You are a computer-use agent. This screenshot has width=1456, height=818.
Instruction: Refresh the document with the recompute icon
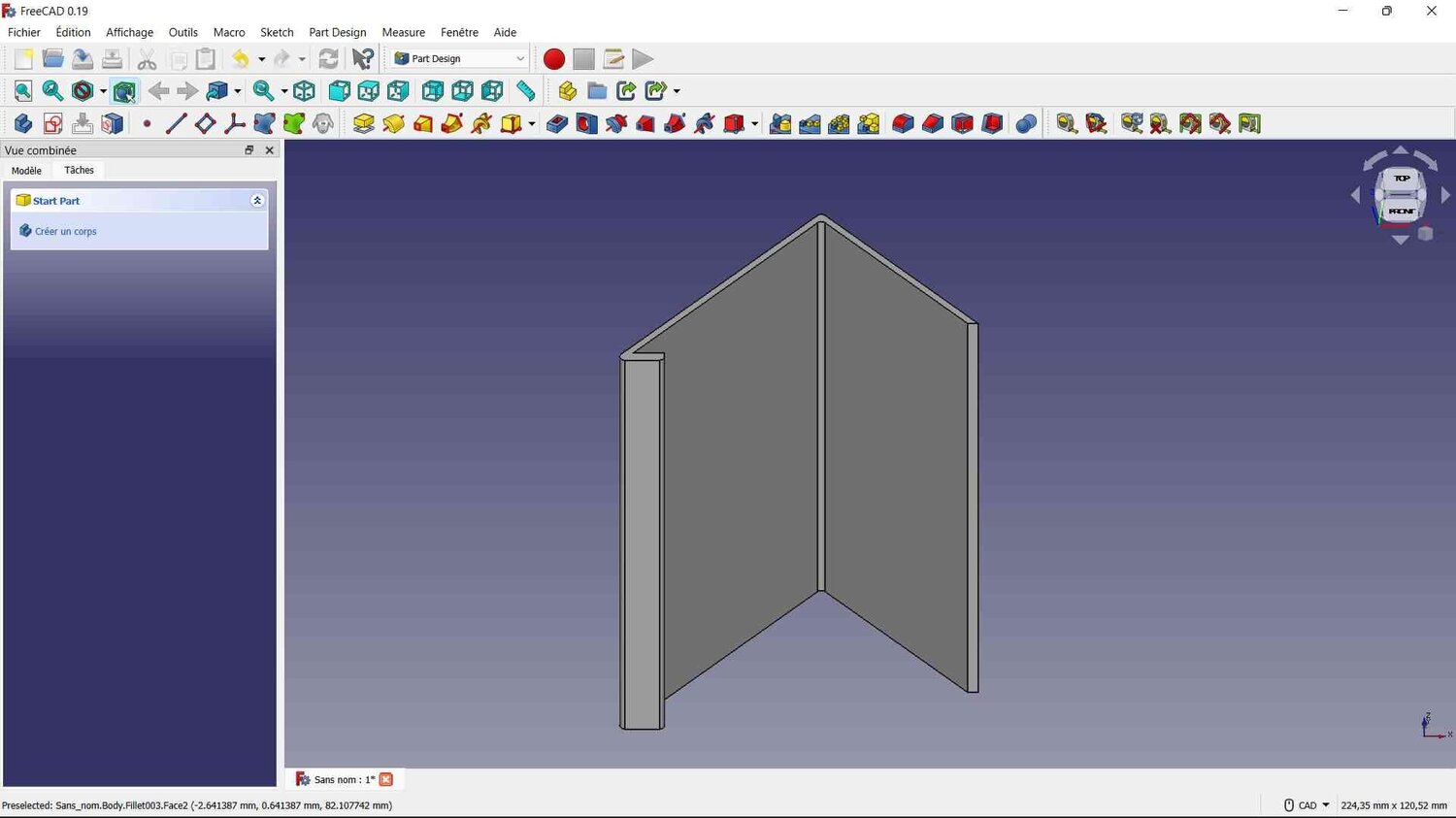click(329, 59)
